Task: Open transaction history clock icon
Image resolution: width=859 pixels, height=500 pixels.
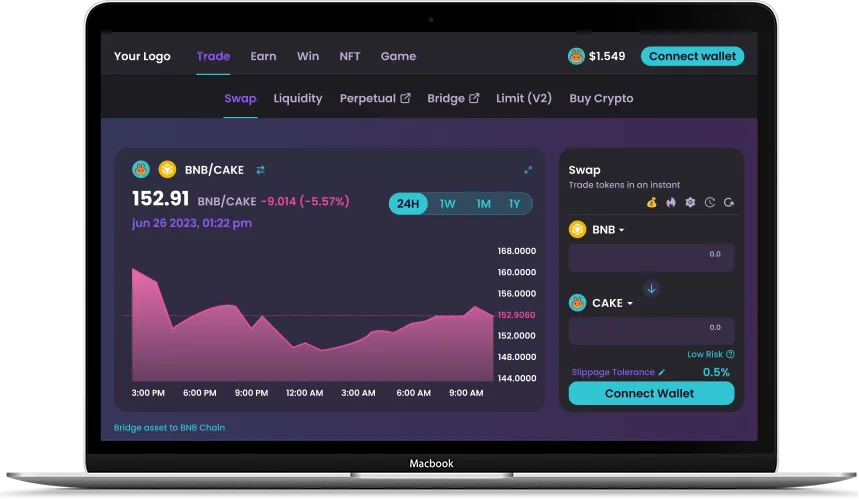Action: click(x=709, y=203)
